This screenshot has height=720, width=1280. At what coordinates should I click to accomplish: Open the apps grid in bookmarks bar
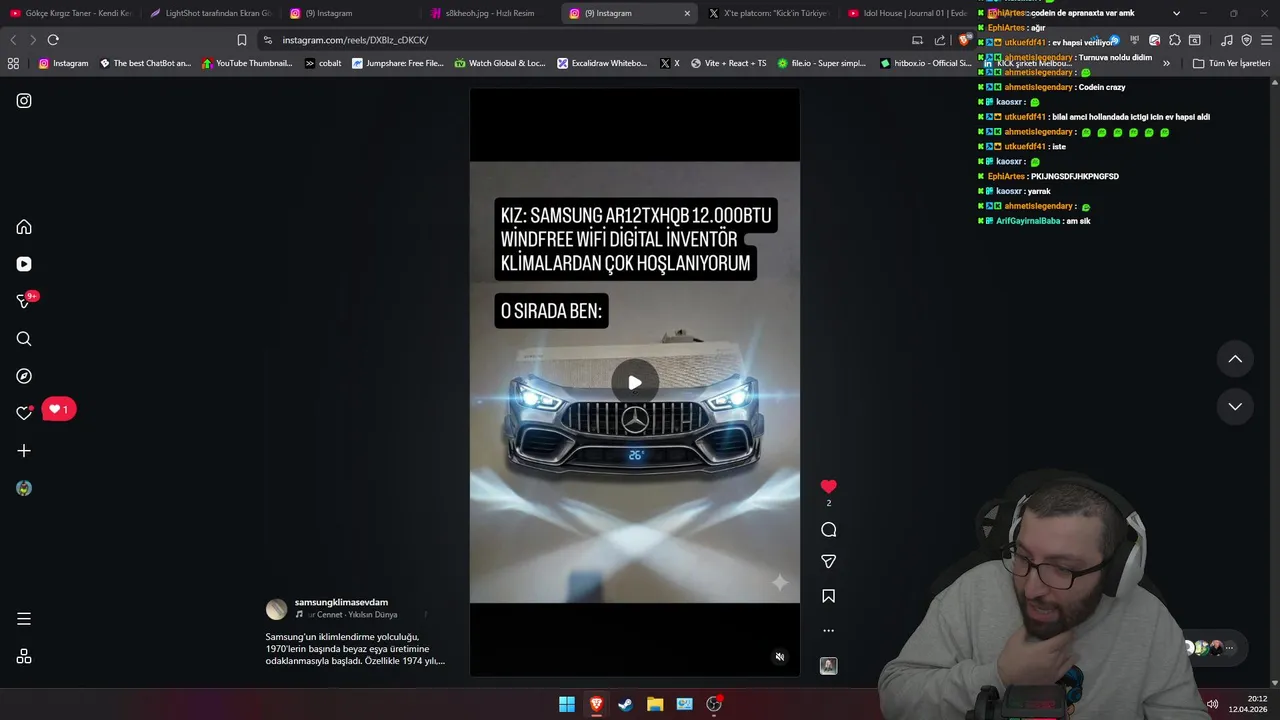click(x=13, y=63)
